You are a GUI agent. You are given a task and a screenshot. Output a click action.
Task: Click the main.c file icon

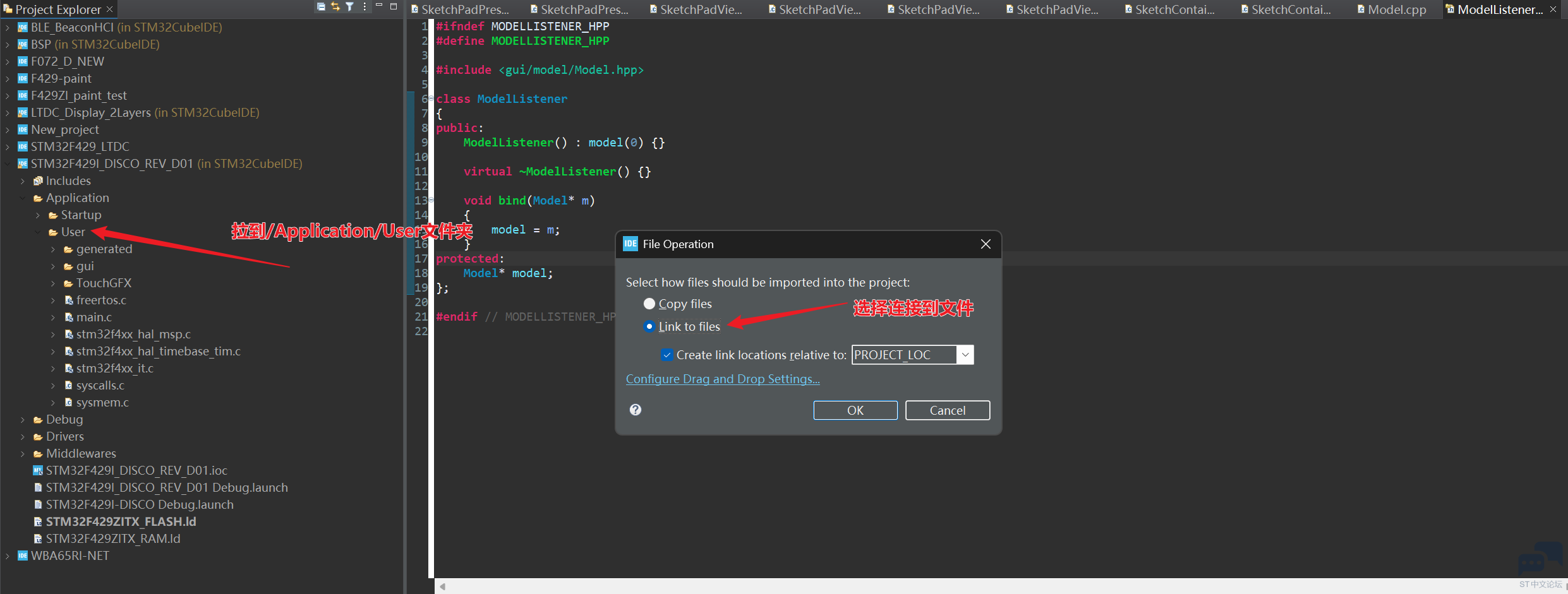tap(69, 317)
